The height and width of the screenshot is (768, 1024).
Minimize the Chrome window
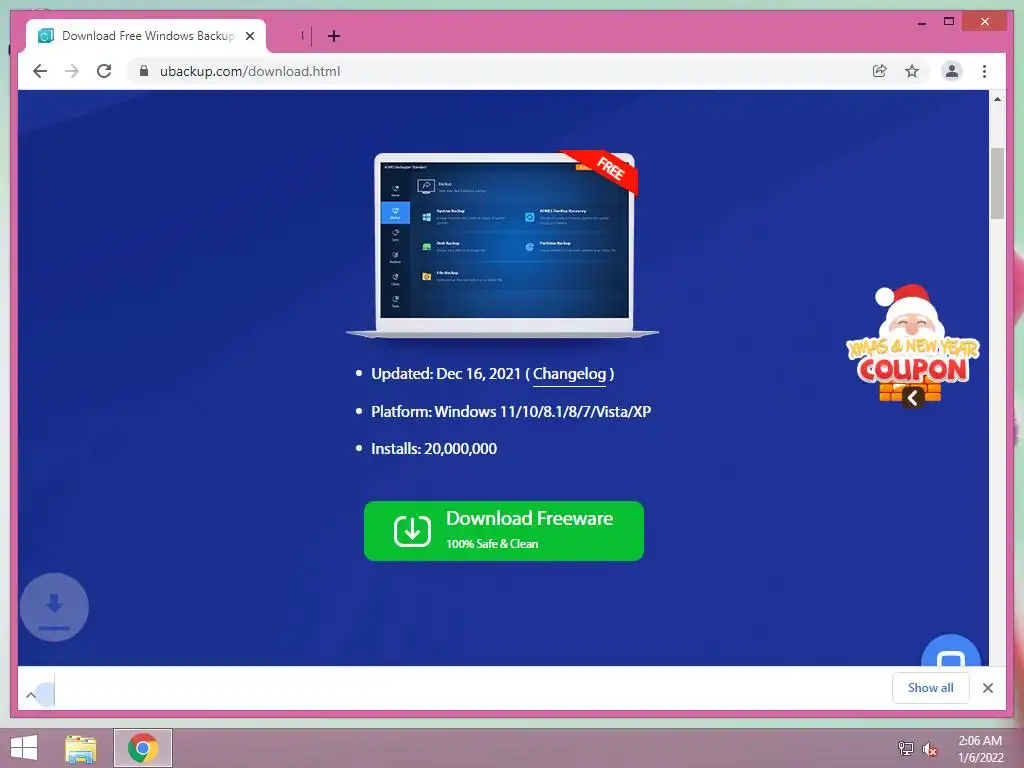pos(921,22)
